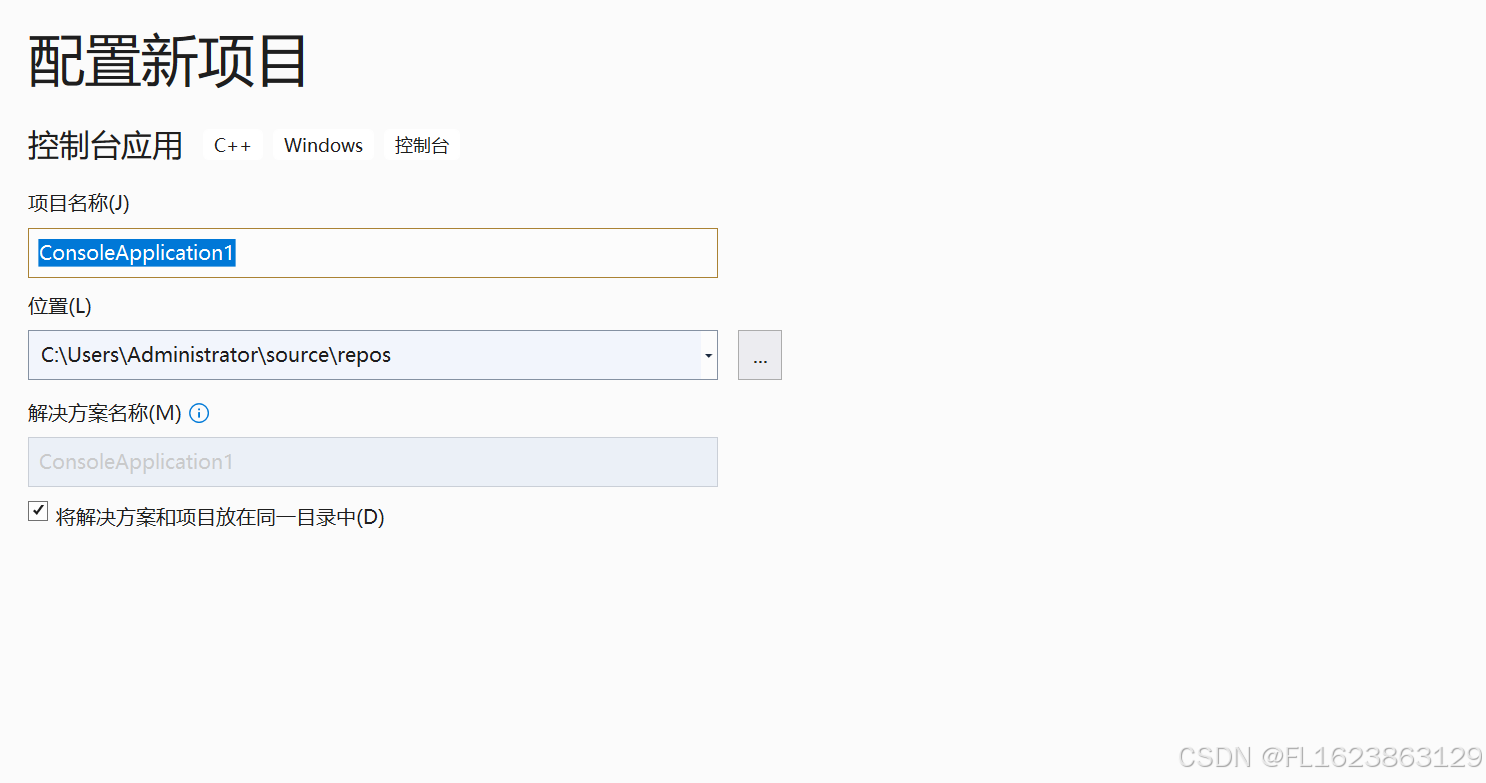
Task: Click the greyed-out solution name field
Action: [x=372, y=462]
